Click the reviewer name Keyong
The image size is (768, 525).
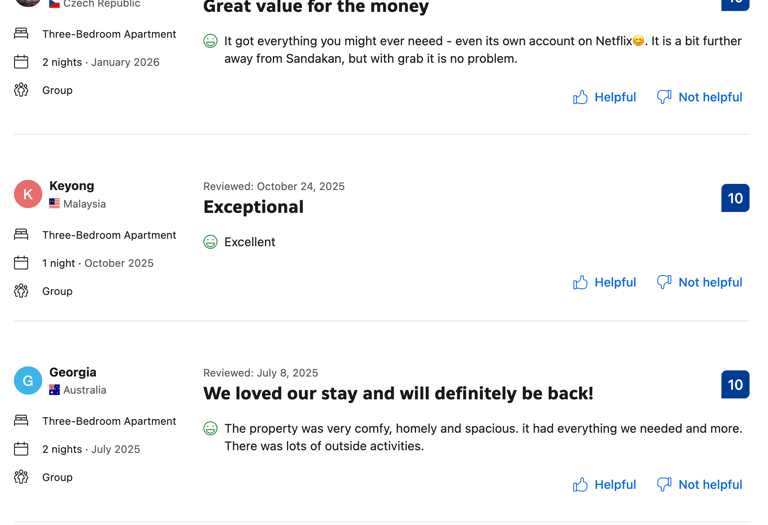pos(72,186)
